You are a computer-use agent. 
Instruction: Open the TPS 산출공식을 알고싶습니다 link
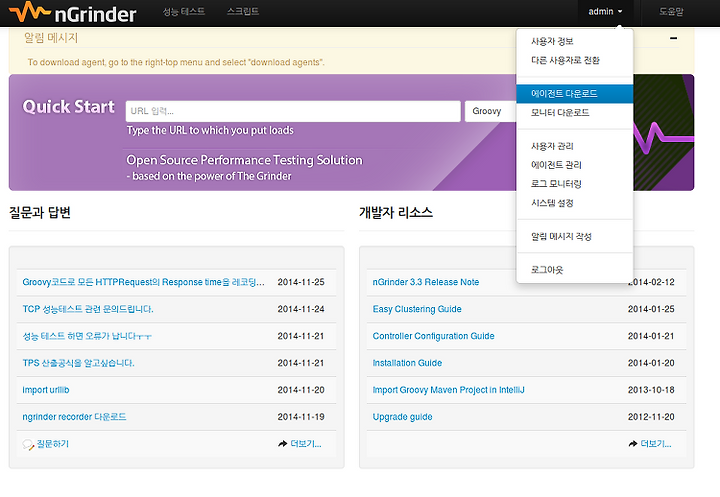tap(78, 363)
